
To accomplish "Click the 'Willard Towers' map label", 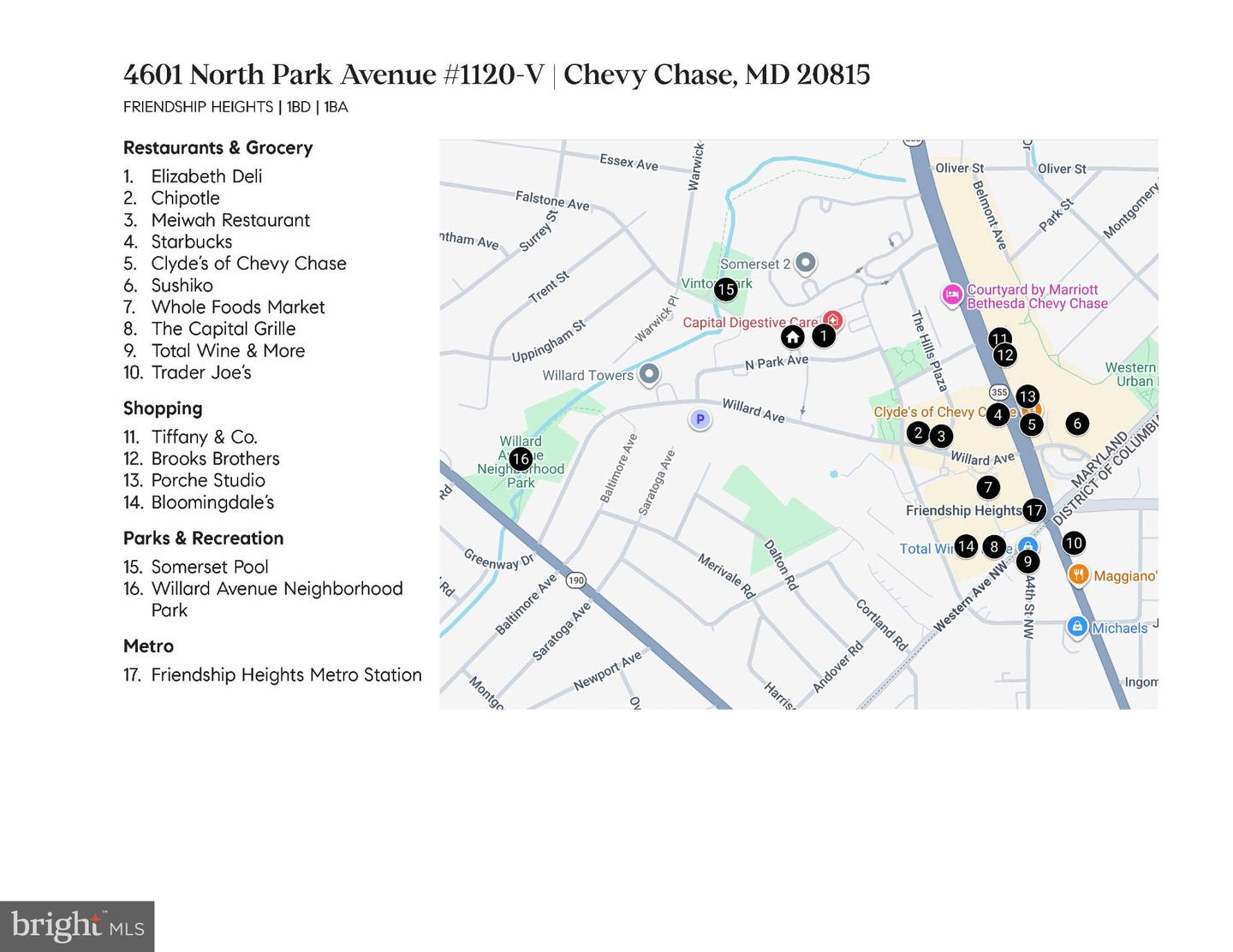I will pyautogui.click(x=588, y=375).
